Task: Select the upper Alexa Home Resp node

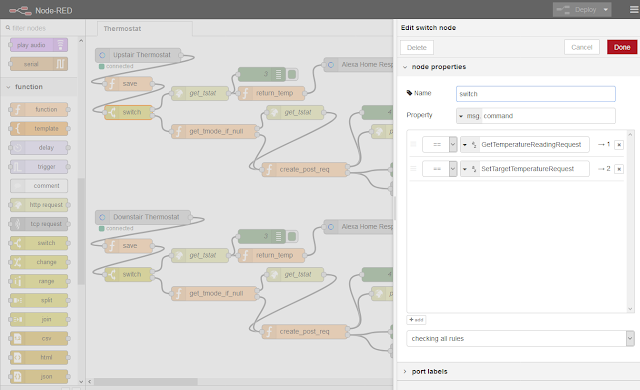Action: (359, 64)
